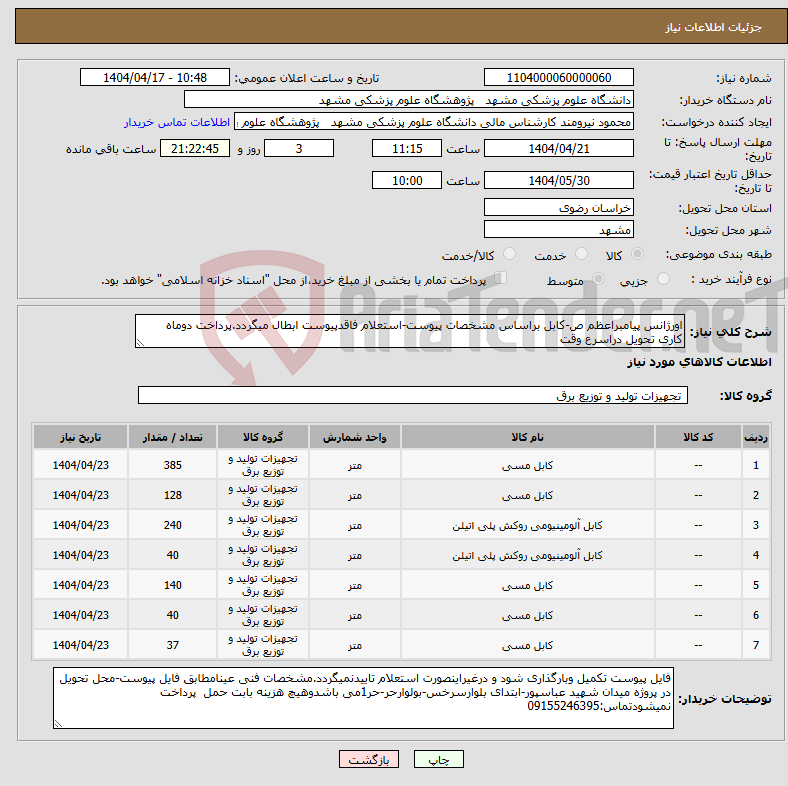This screenshot has height=786, width=788.
Task: Click the description textarea resize handle
Action: [140, 343]
